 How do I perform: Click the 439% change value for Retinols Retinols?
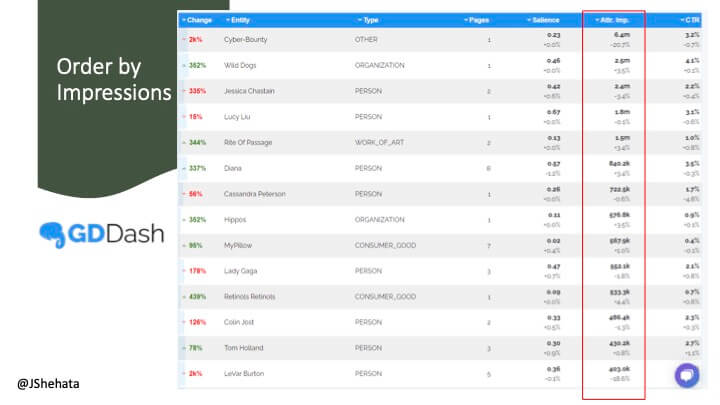(197, 297)
